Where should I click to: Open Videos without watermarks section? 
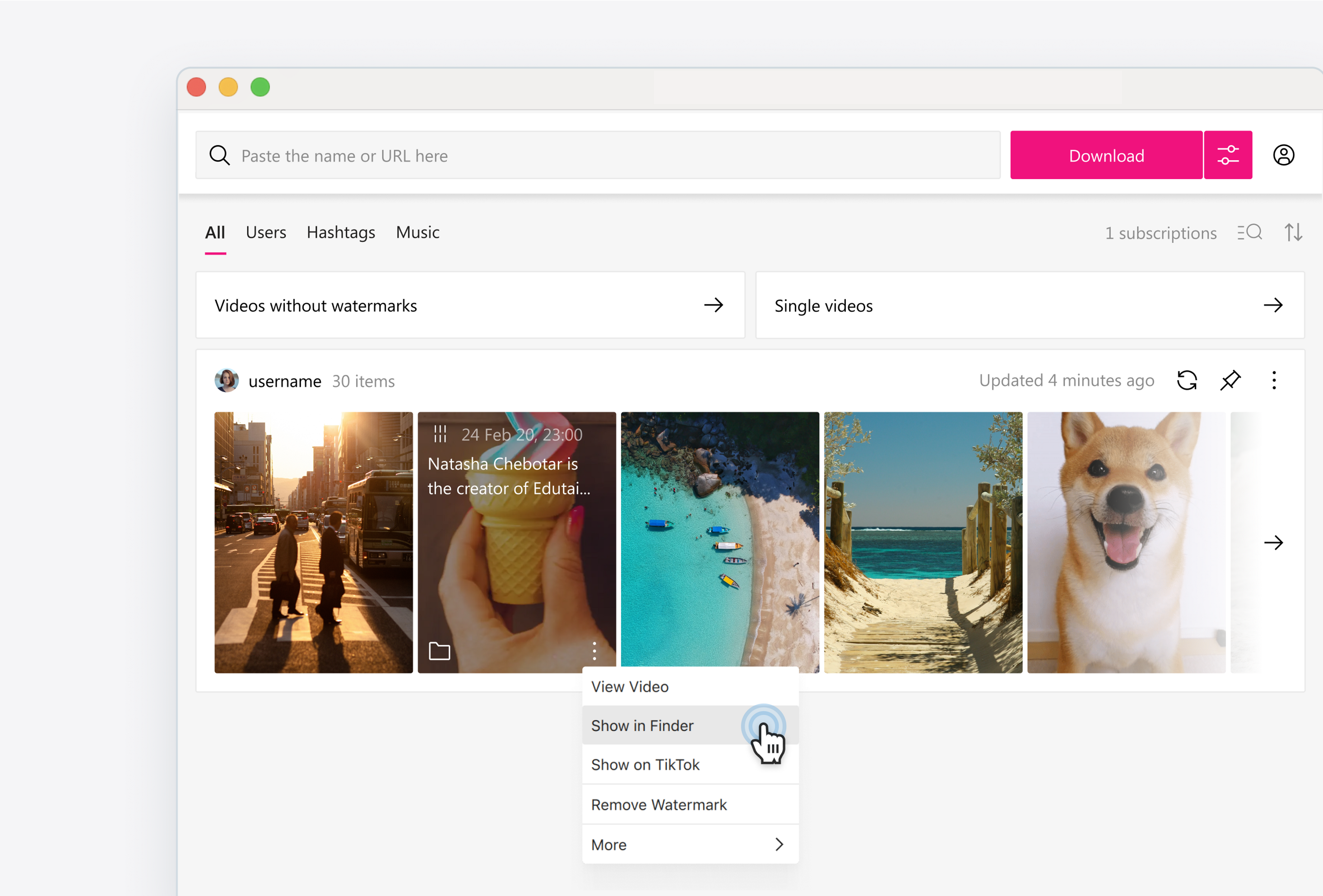click(x=470, y=305)
